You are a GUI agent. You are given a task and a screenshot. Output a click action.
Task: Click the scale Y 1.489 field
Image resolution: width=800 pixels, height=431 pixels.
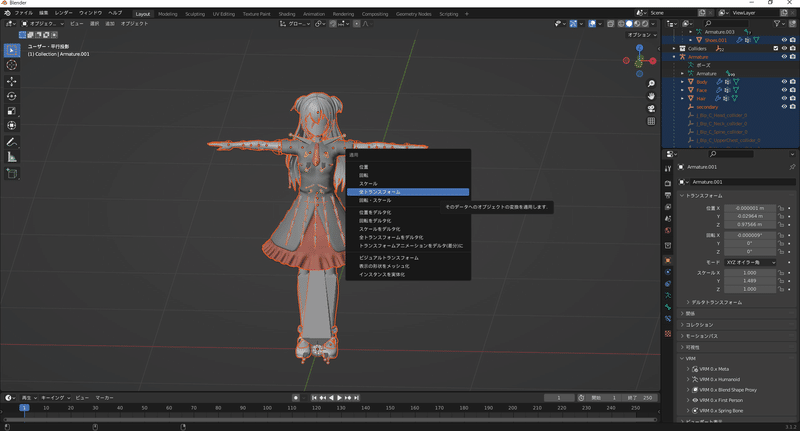[x=749, y=281]
